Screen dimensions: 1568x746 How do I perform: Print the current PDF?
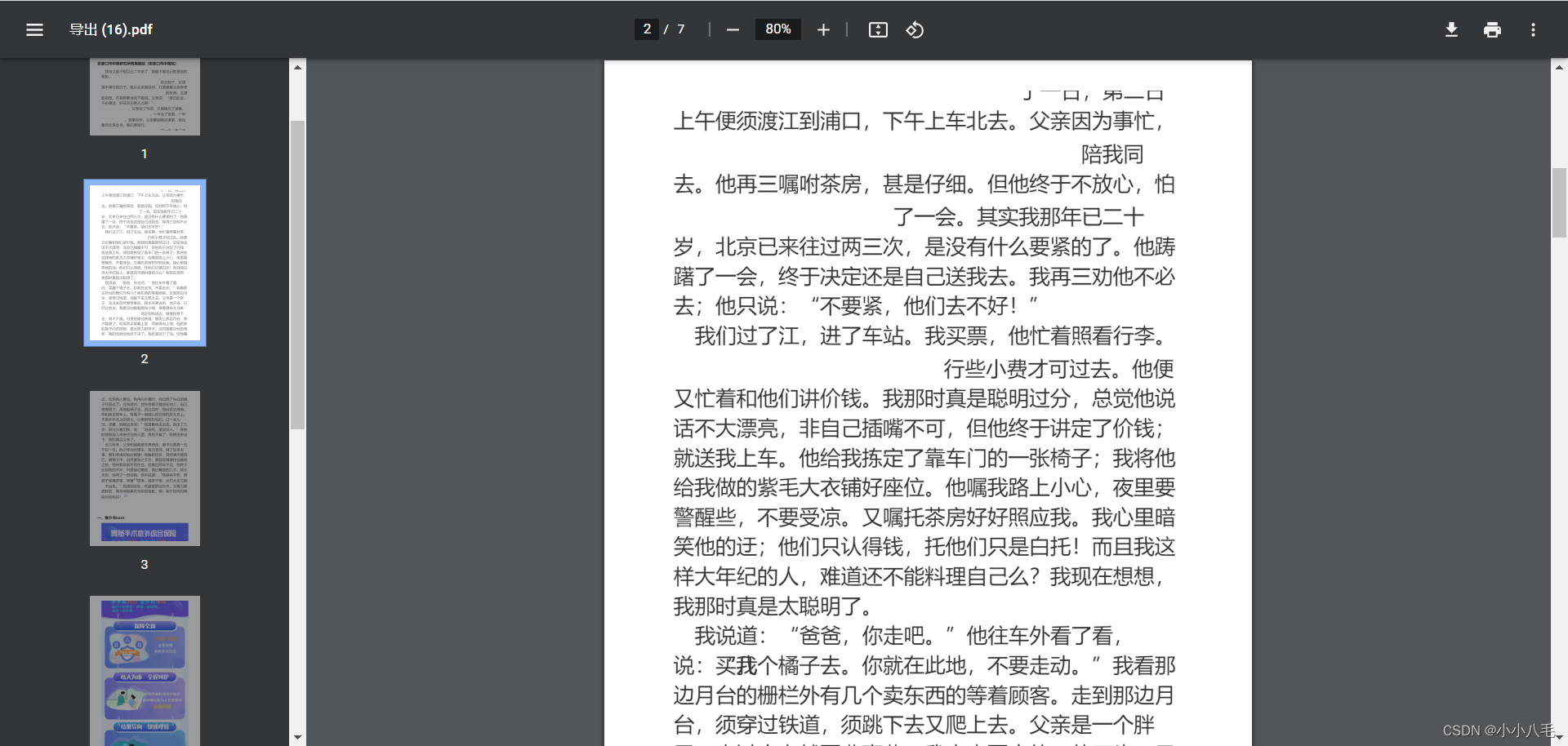pyautogui.click(x=1492, y=29)
